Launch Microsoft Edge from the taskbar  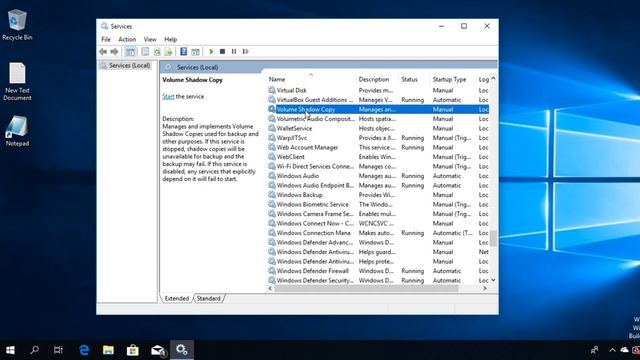coord(84,350)
